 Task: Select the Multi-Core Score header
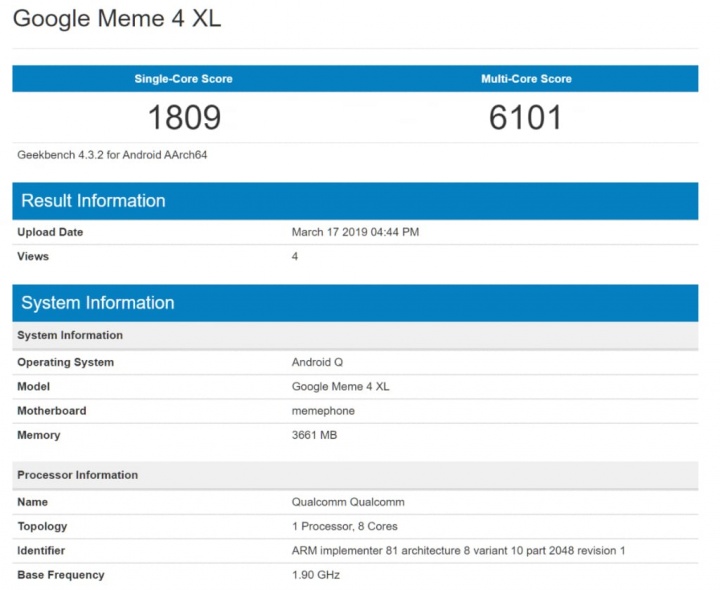[526, 79]
